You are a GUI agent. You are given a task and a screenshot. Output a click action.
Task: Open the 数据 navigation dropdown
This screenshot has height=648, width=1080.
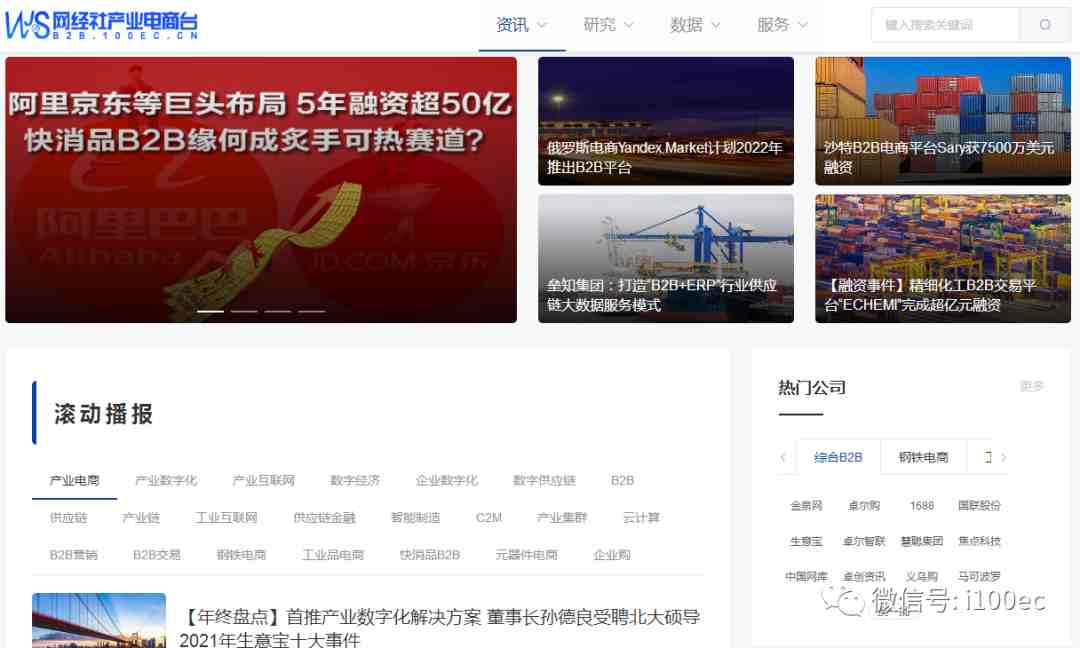tap(695, 25)
